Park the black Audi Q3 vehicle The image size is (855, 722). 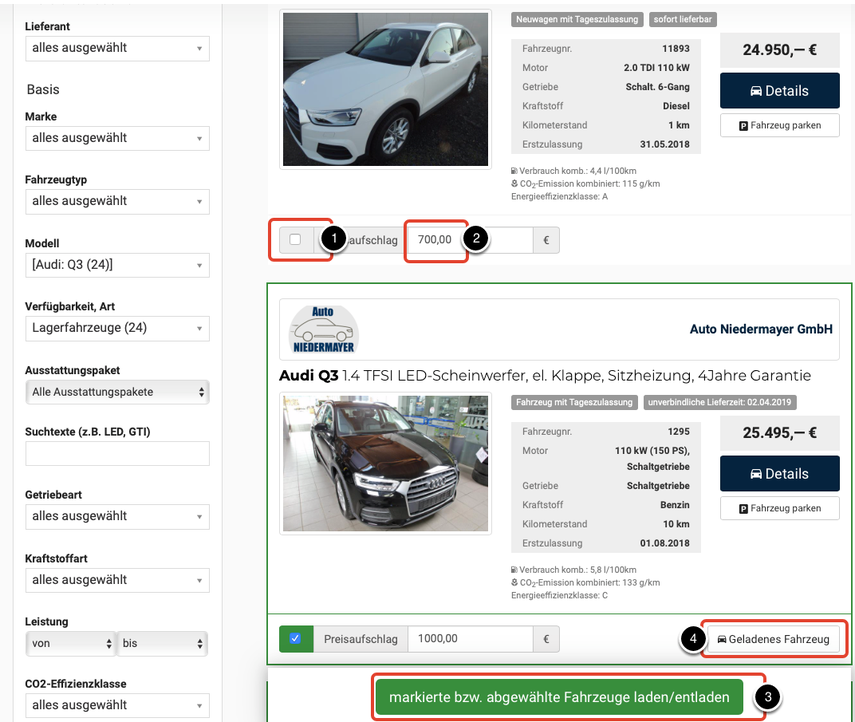779,508
